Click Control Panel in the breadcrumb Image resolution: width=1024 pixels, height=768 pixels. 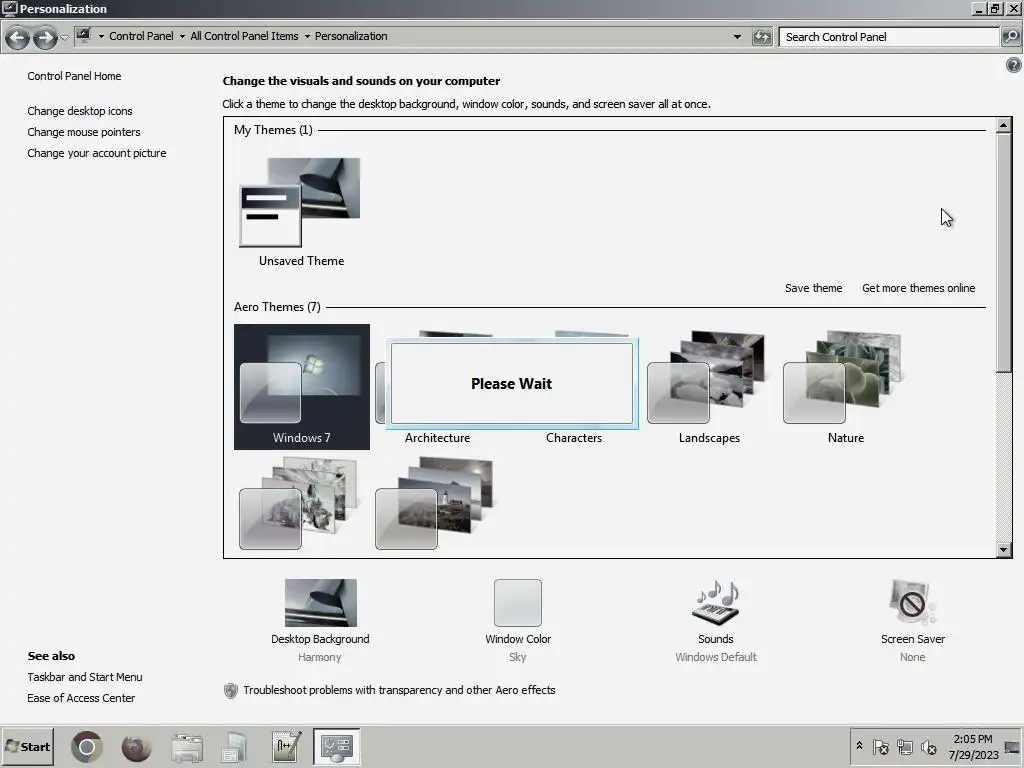coord(141,36)
